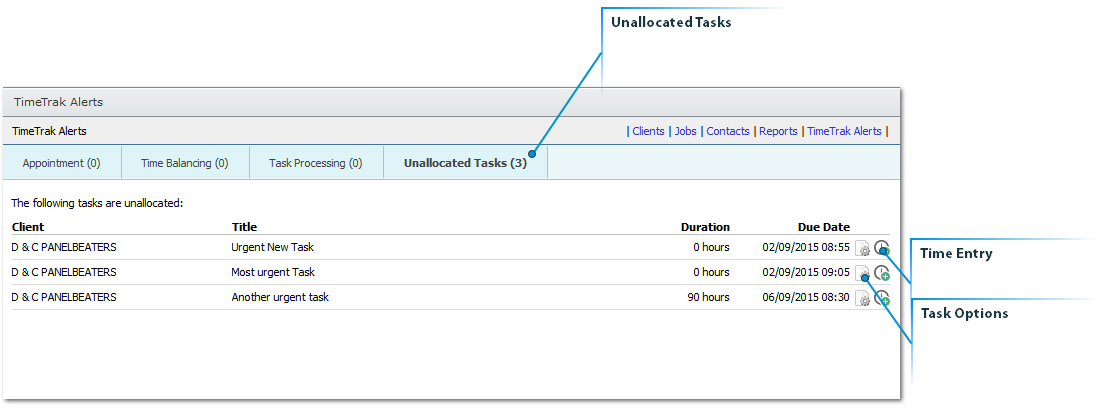Click the TimeTrak Alerts panel title bar
1110x417 pixels.
point(451,102)
